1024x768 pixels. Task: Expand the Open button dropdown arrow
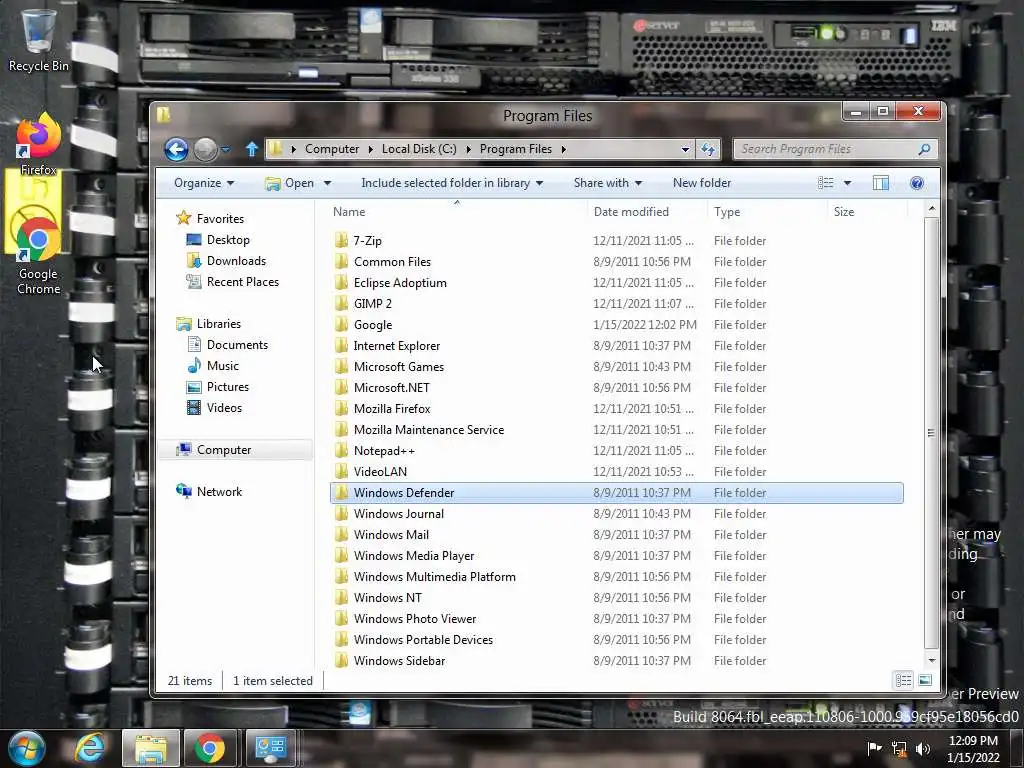click(x=327, y=183)
